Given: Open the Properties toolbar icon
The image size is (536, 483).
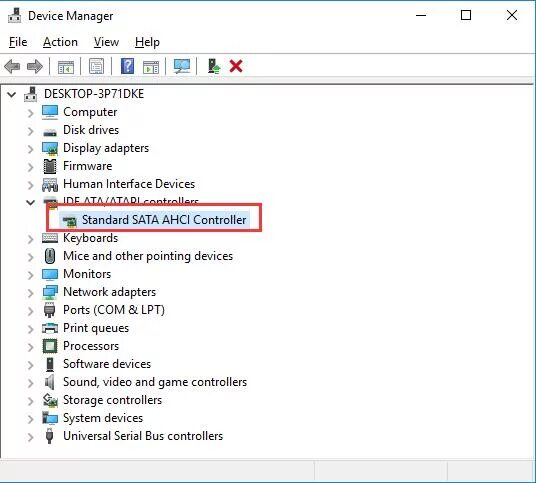Looking at the screenshot, I should (x=96, y=66).
